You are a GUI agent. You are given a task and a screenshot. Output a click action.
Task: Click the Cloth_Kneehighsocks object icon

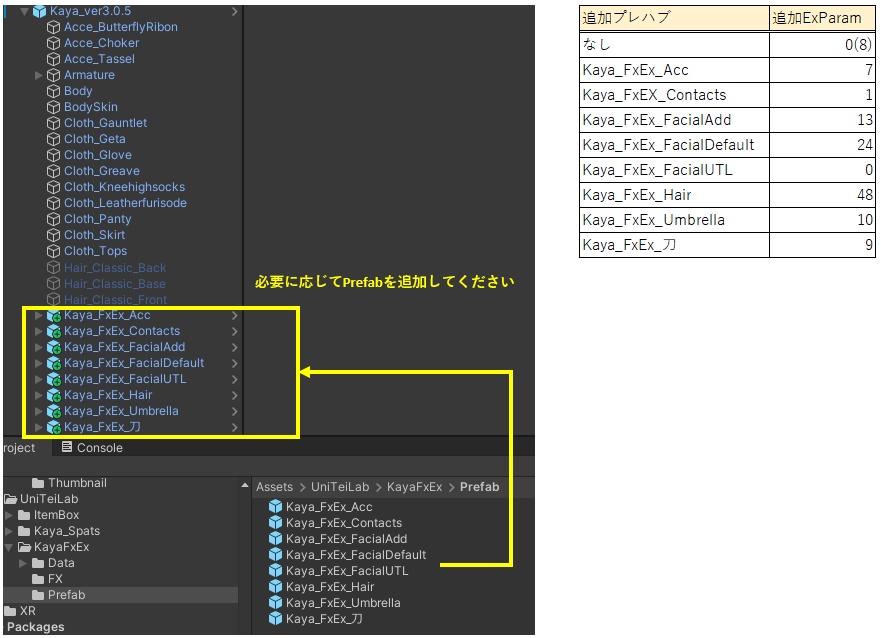point(53,187)
